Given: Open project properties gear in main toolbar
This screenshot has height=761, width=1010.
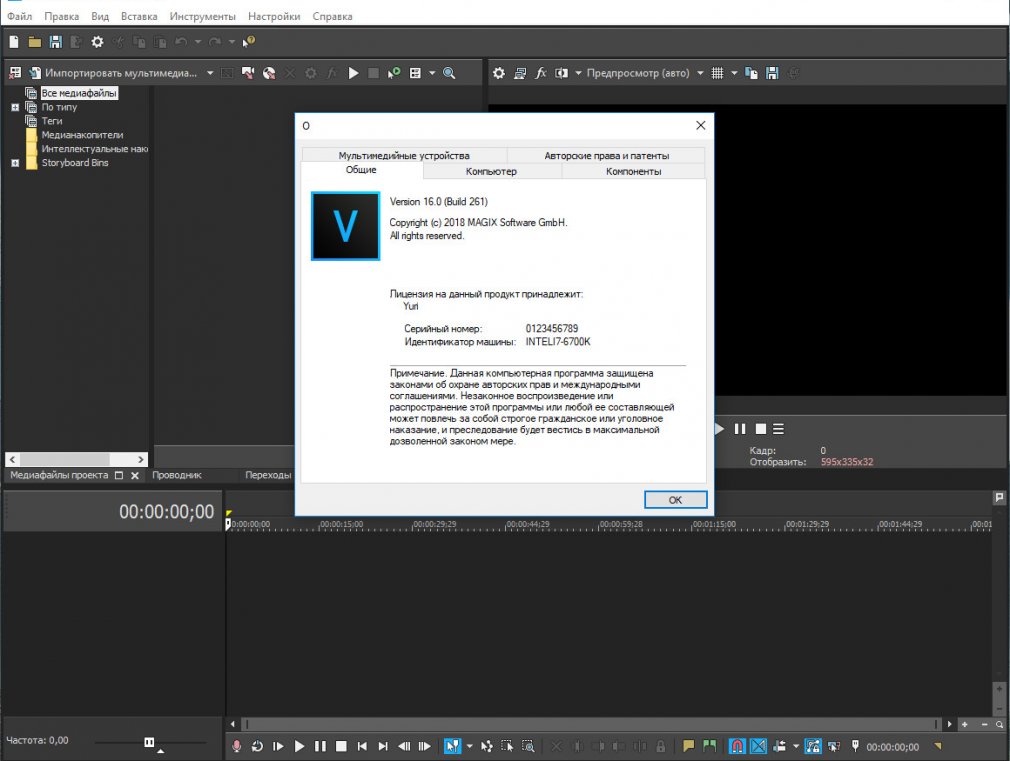Looking at the screenshot, I should [97, 43].
